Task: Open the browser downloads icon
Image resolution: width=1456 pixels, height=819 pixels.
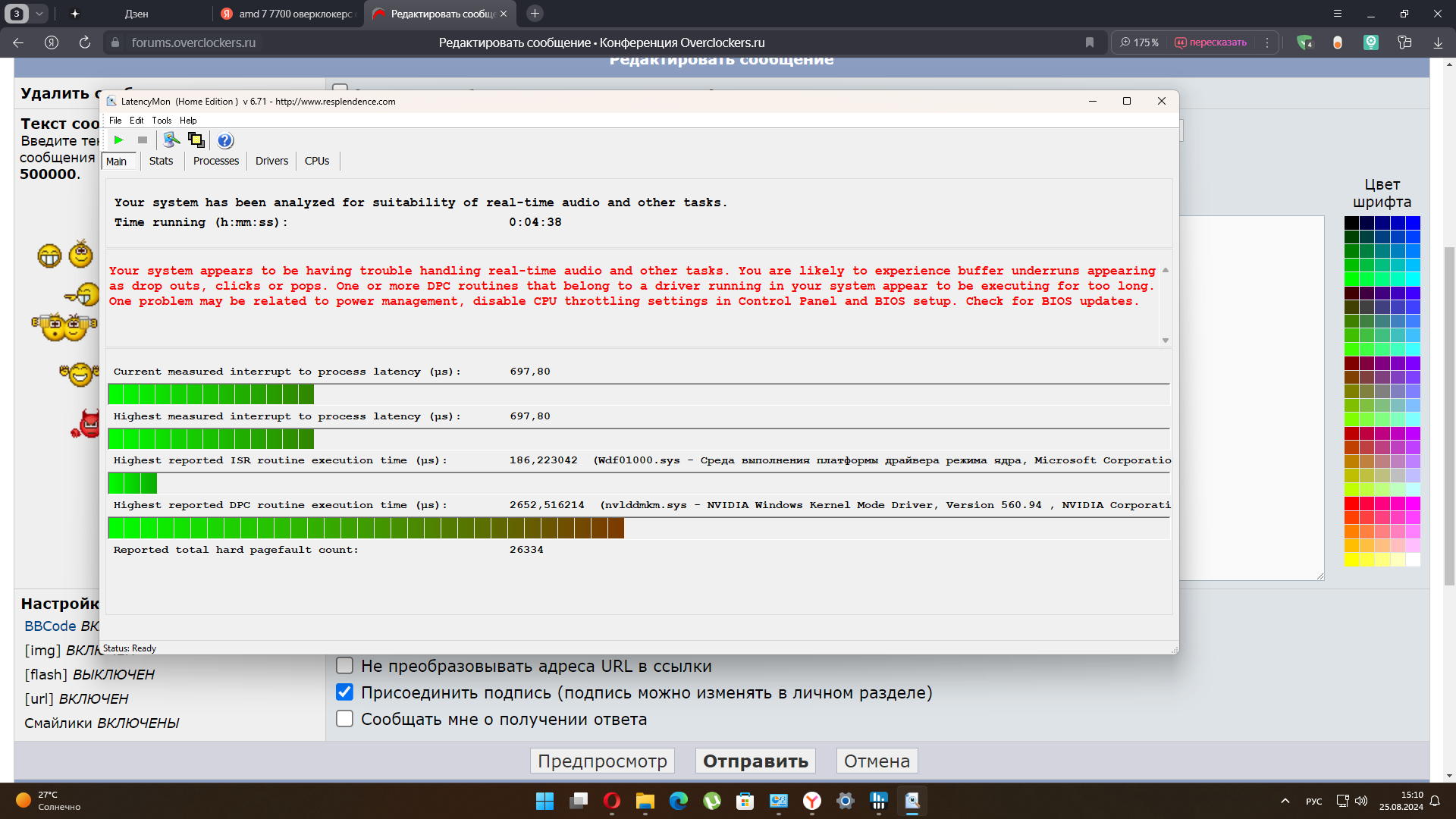Action: [1438, 42]
